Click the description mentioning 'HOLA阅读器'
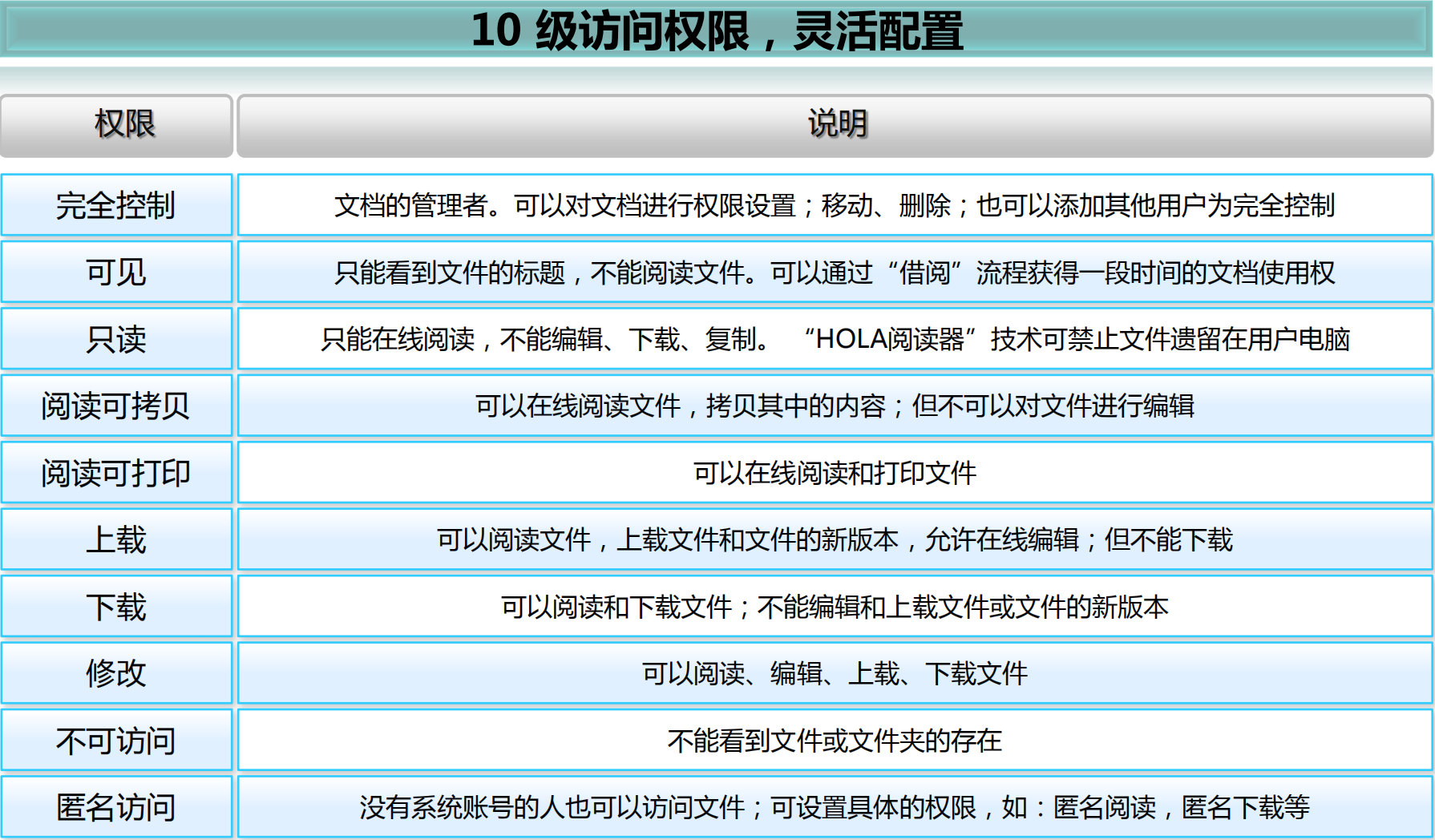Screen dimensions: 1435x840 tap(835, 339)
